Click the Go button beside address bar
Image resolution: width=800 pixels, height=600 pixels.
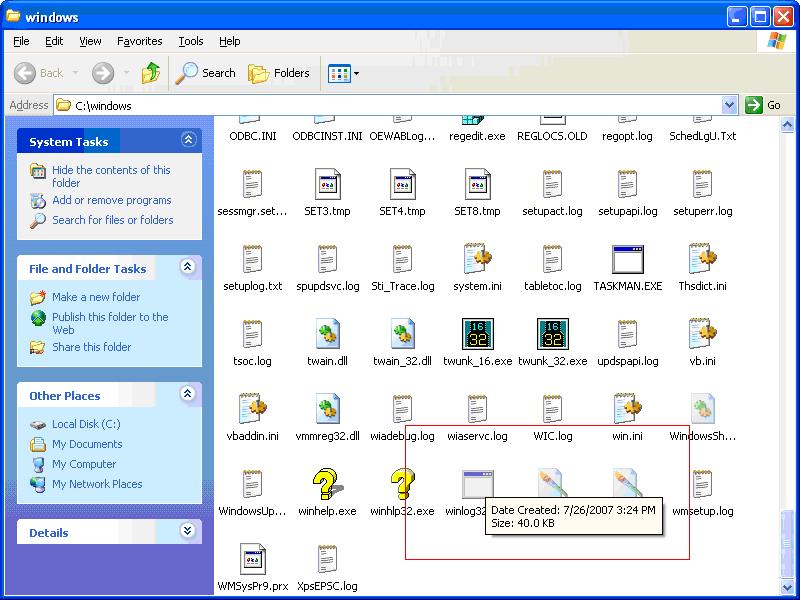[x=763, y=106]
